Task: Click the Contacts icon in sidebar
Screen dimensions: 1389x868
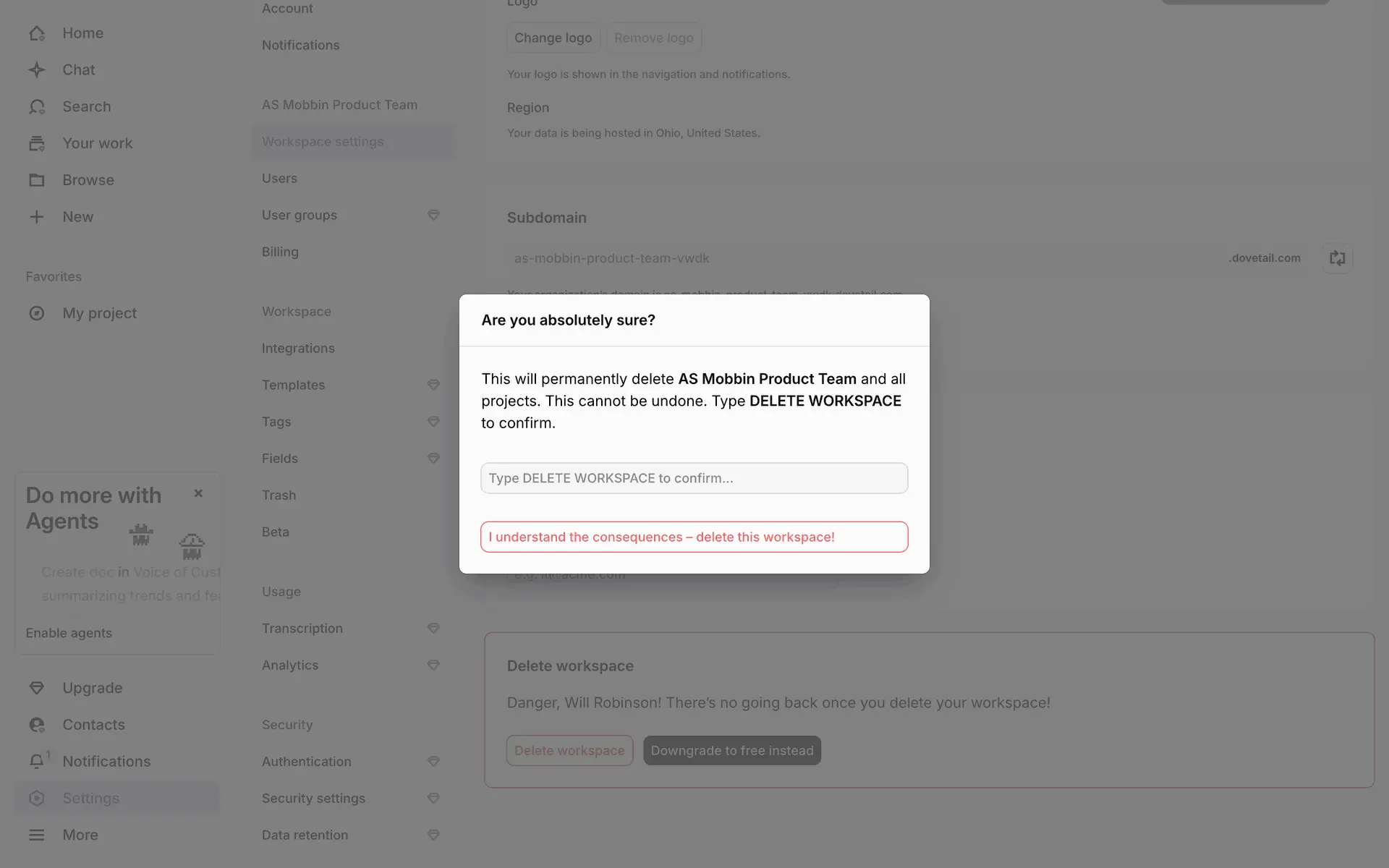Action: 37,725
